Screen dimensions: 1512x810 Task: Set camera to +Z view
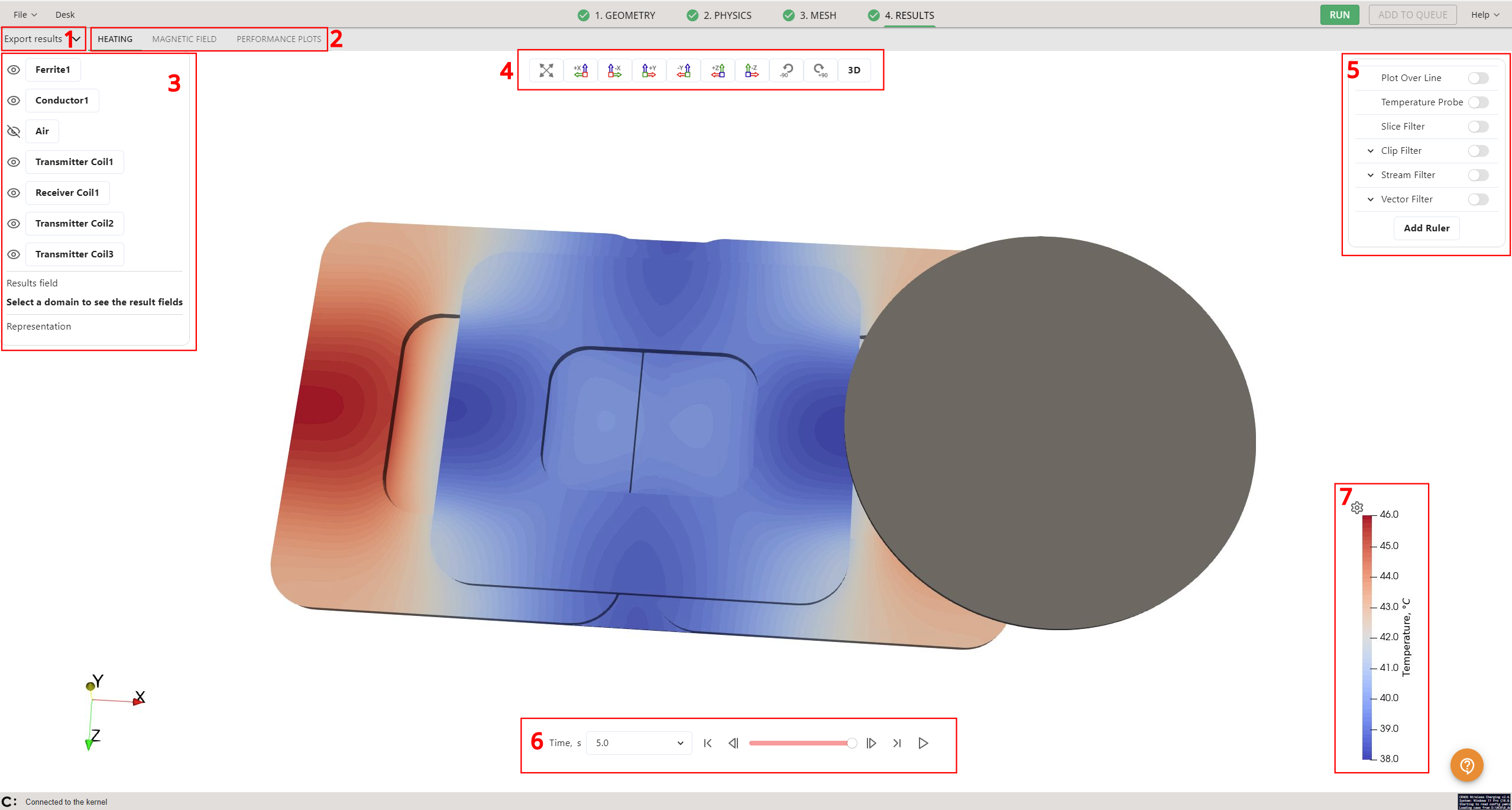[x=717, y=70]
